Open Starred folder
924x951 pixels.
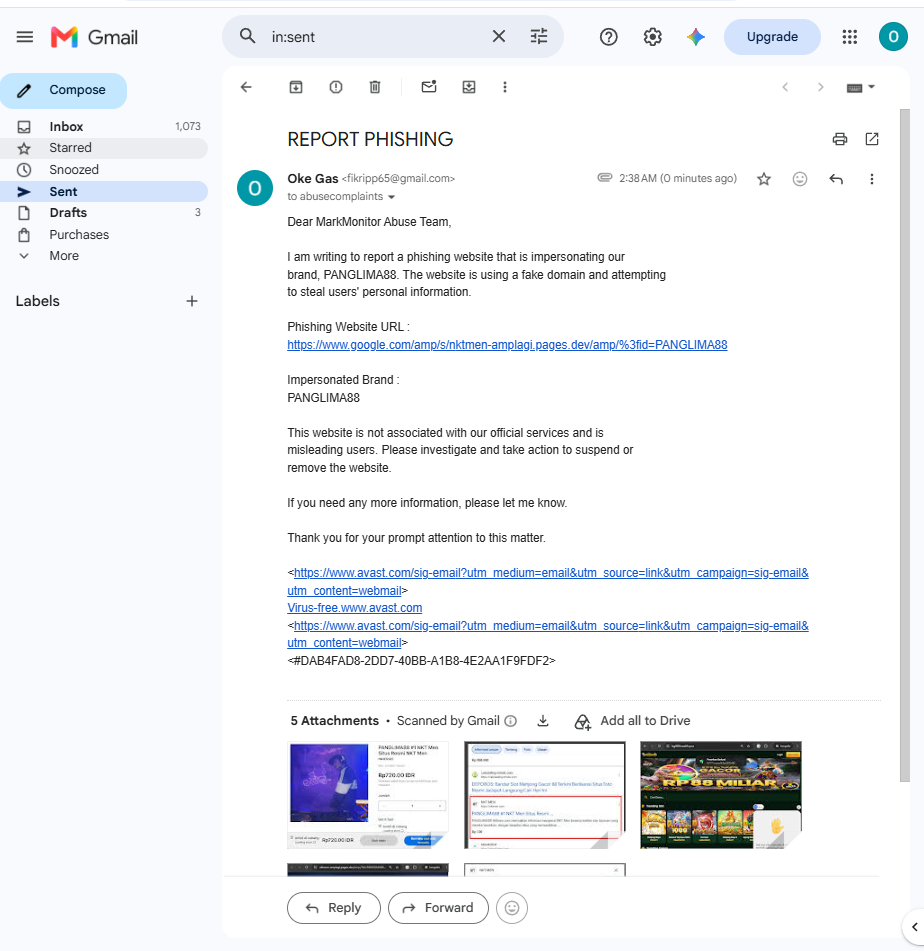(x=104, y=148)
